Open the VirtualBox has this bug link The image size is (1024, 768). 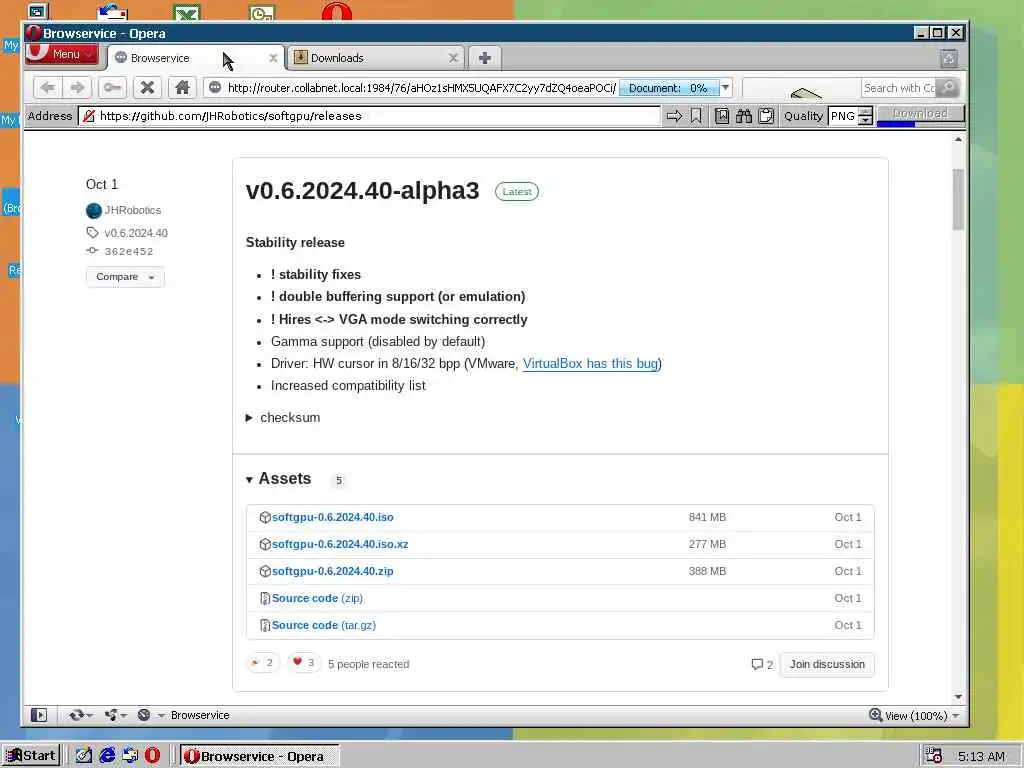click(590, 364)
